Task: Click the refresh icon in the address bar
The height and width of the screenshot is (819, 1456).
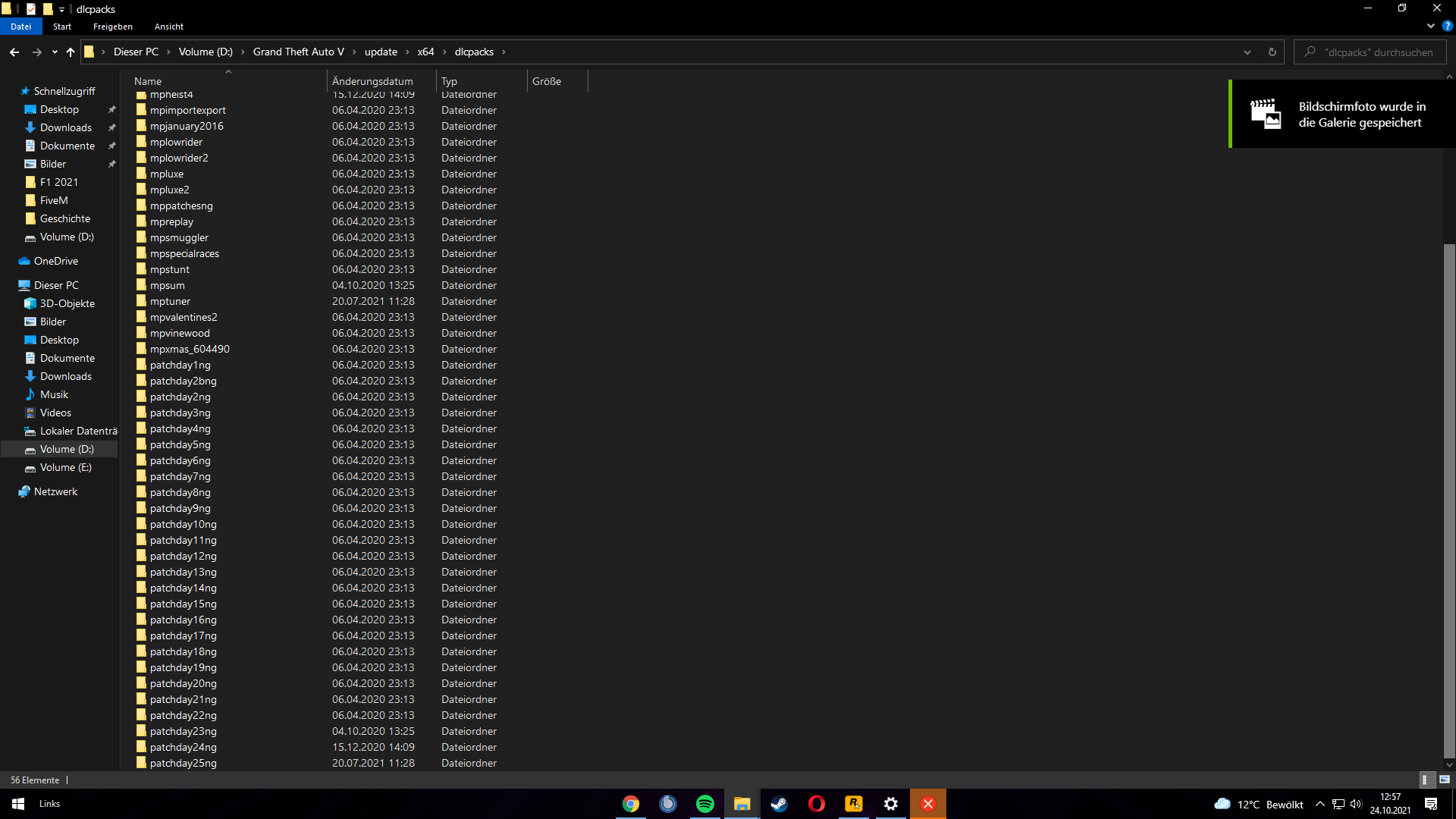Action: (1272, 52)
